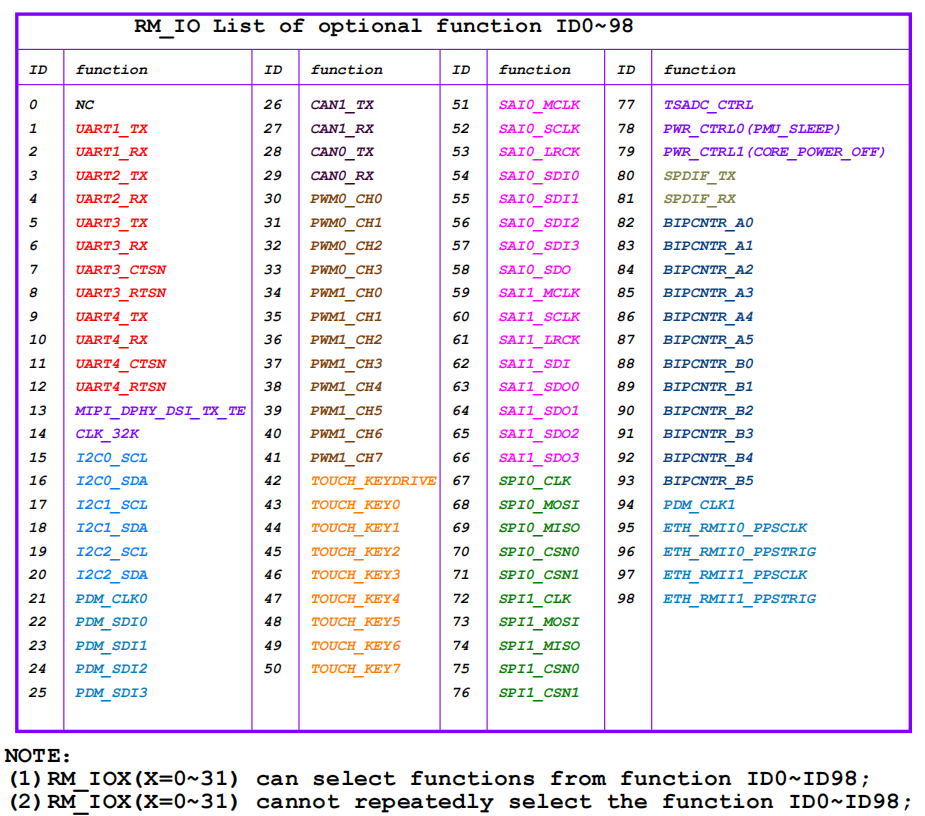Select the CLK_32K function
This screenshot has width=925, height=816.
pyautogui.click(x=107, y=434)
